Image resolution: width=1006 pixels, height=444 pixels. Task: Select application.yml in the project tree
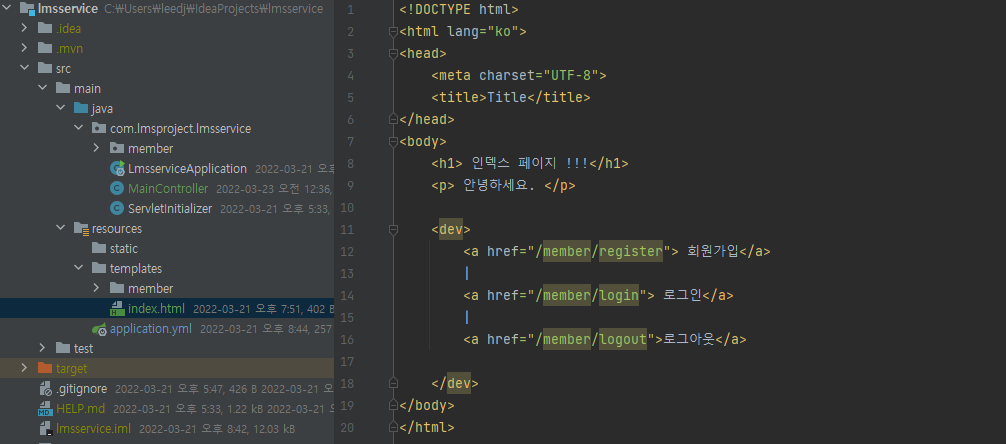coord(151,329)
